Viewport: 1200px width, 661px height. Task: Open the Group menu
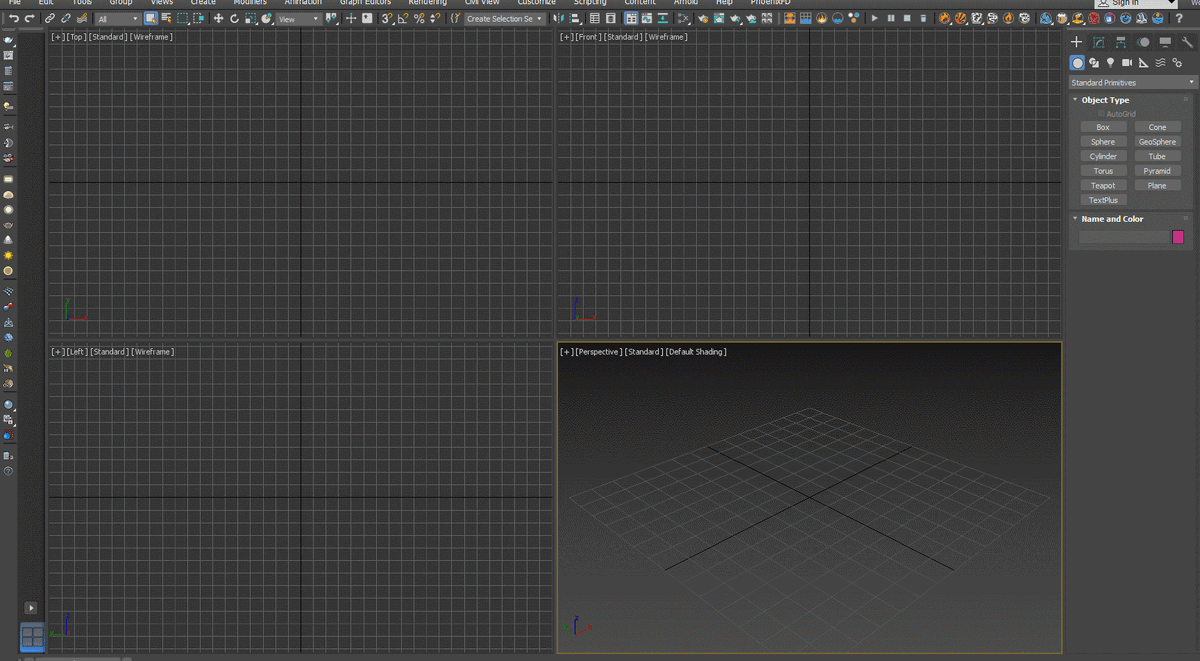121,3
